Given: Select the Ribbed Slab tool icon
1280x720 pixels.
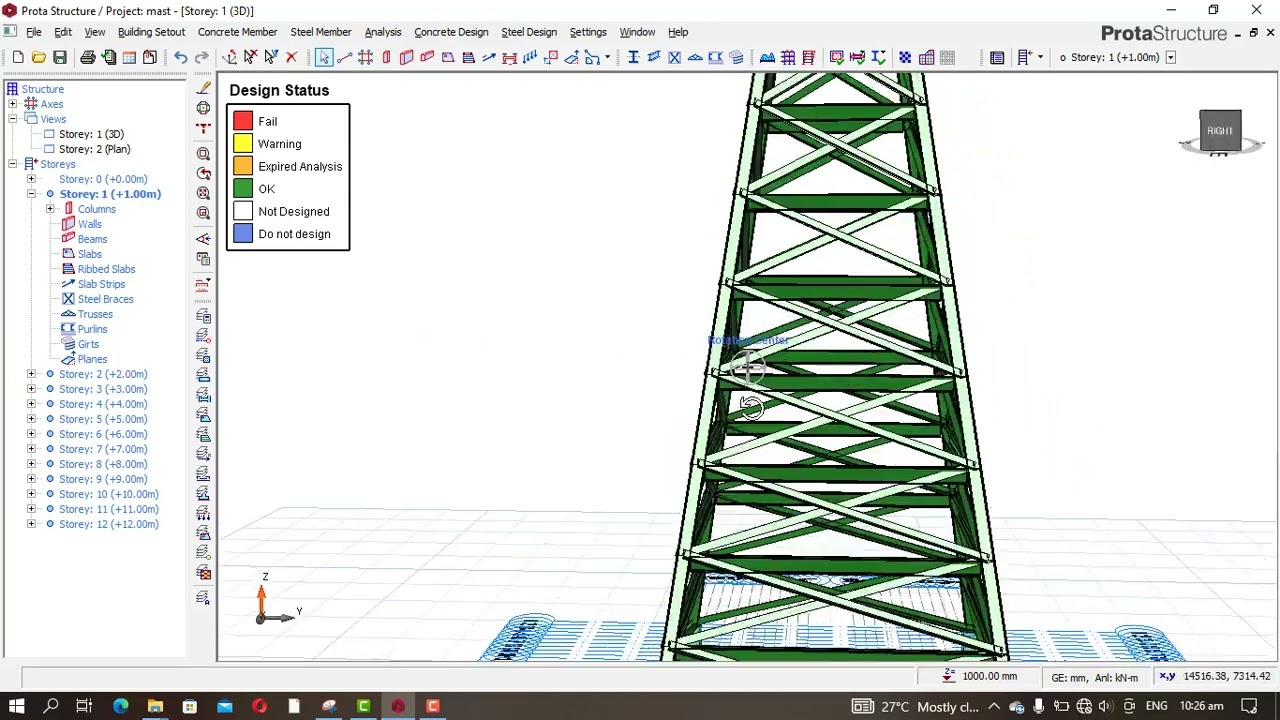Looking at the screenshot, I should (468, 57).
